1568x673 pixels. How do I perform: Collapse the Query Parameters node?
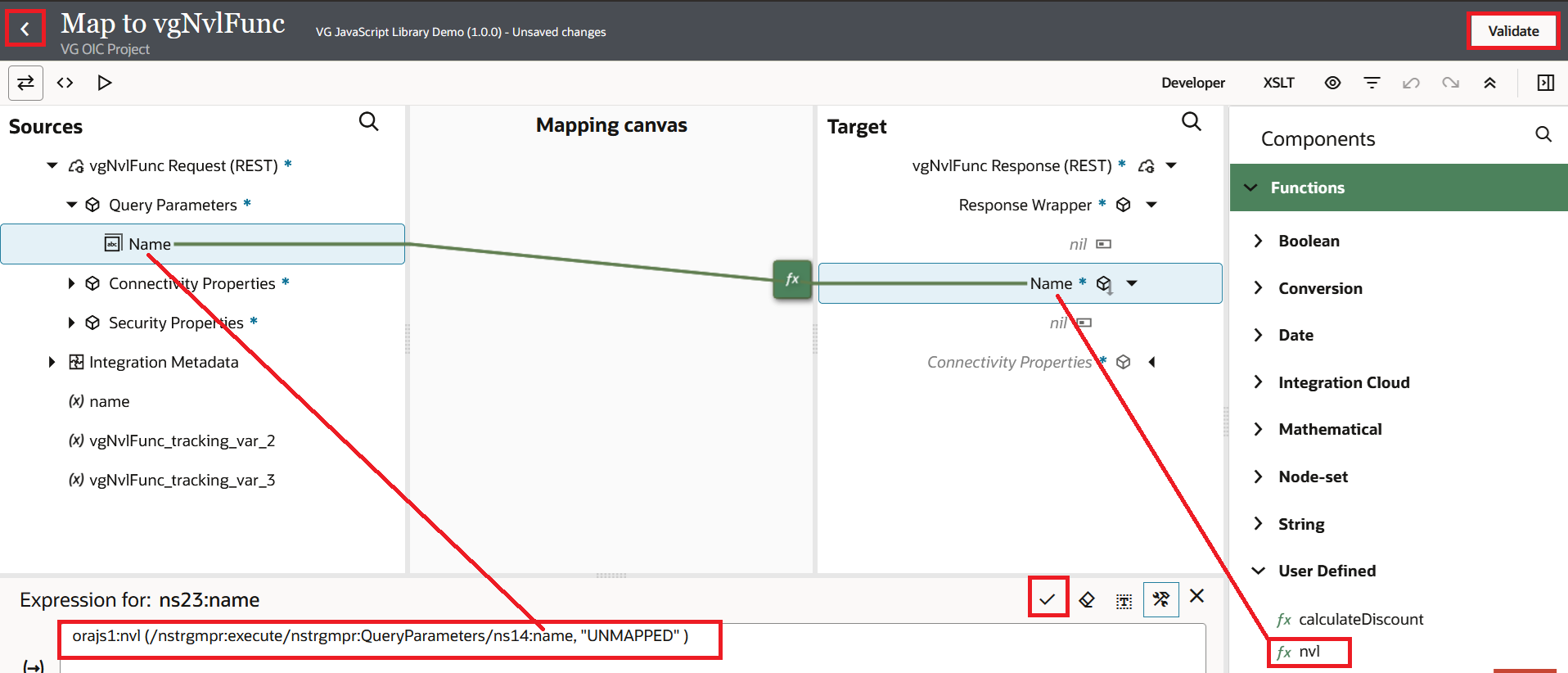[71, 205]
